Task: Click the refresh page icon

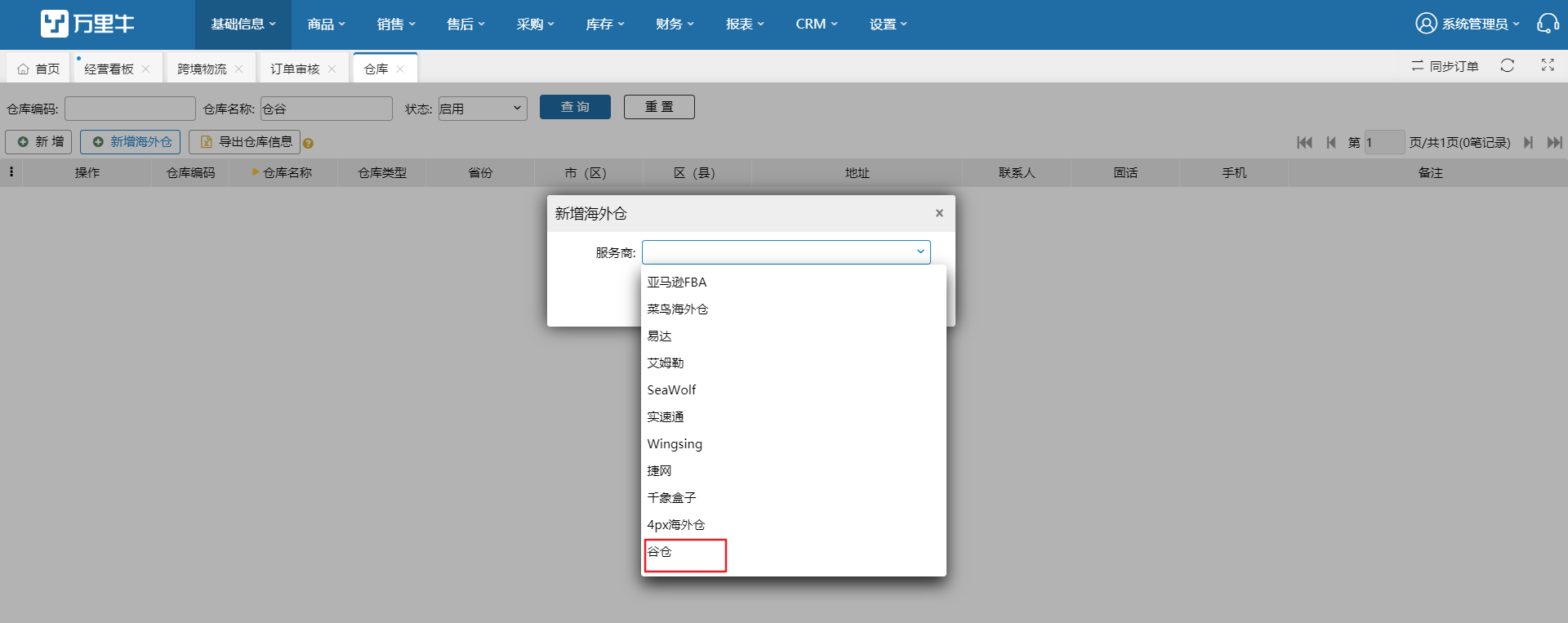Action: pos(1508,65)
